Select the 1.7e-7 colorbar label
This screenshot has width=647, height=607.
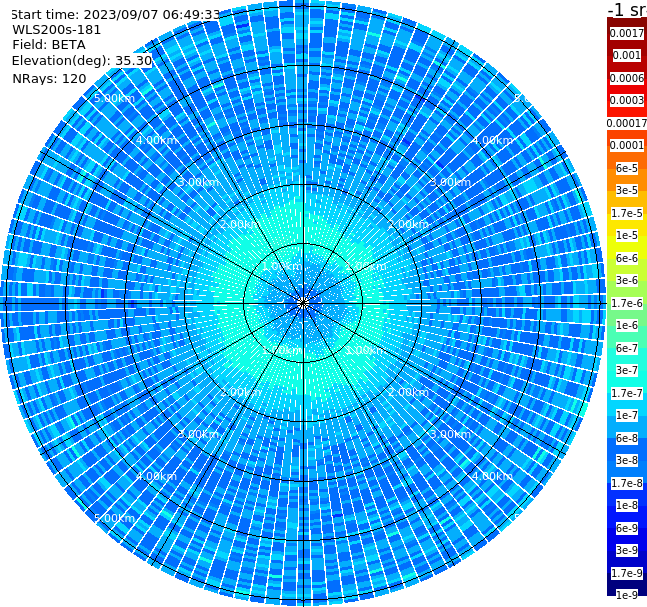627,393
